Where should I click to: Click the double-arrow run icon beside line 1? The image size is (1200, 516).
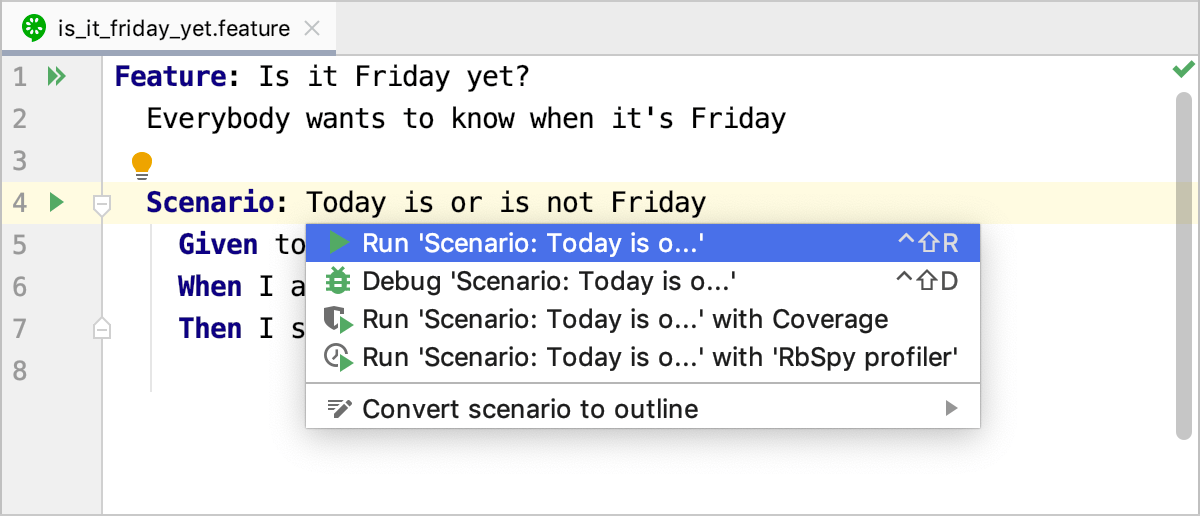(x=57, y=76)
